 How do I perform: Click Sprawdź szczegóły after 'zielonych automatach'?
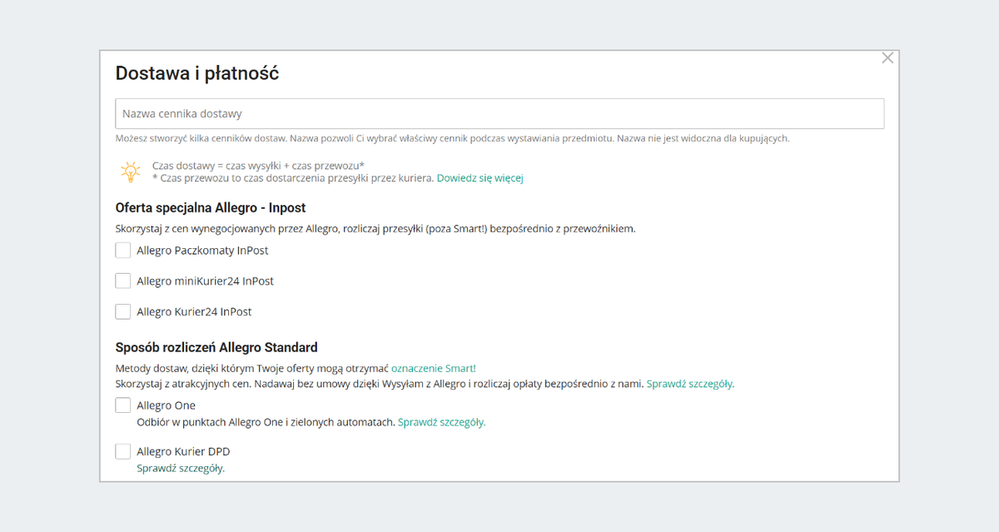[x=441, y=422]
